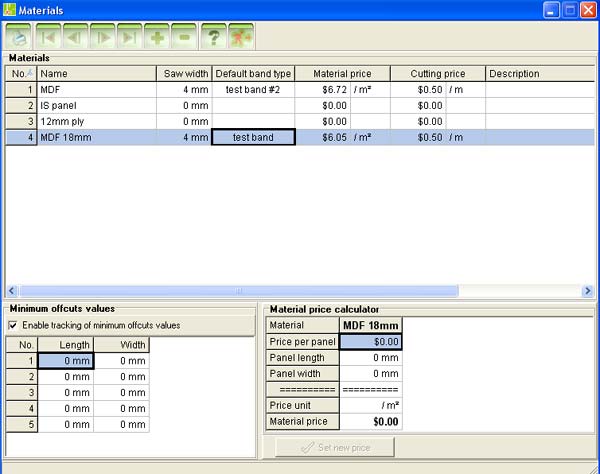600x474 pixels.
Task: Click the horizontal scrollbar thumb
Action: pyautogui.click(x=239, y=291)
